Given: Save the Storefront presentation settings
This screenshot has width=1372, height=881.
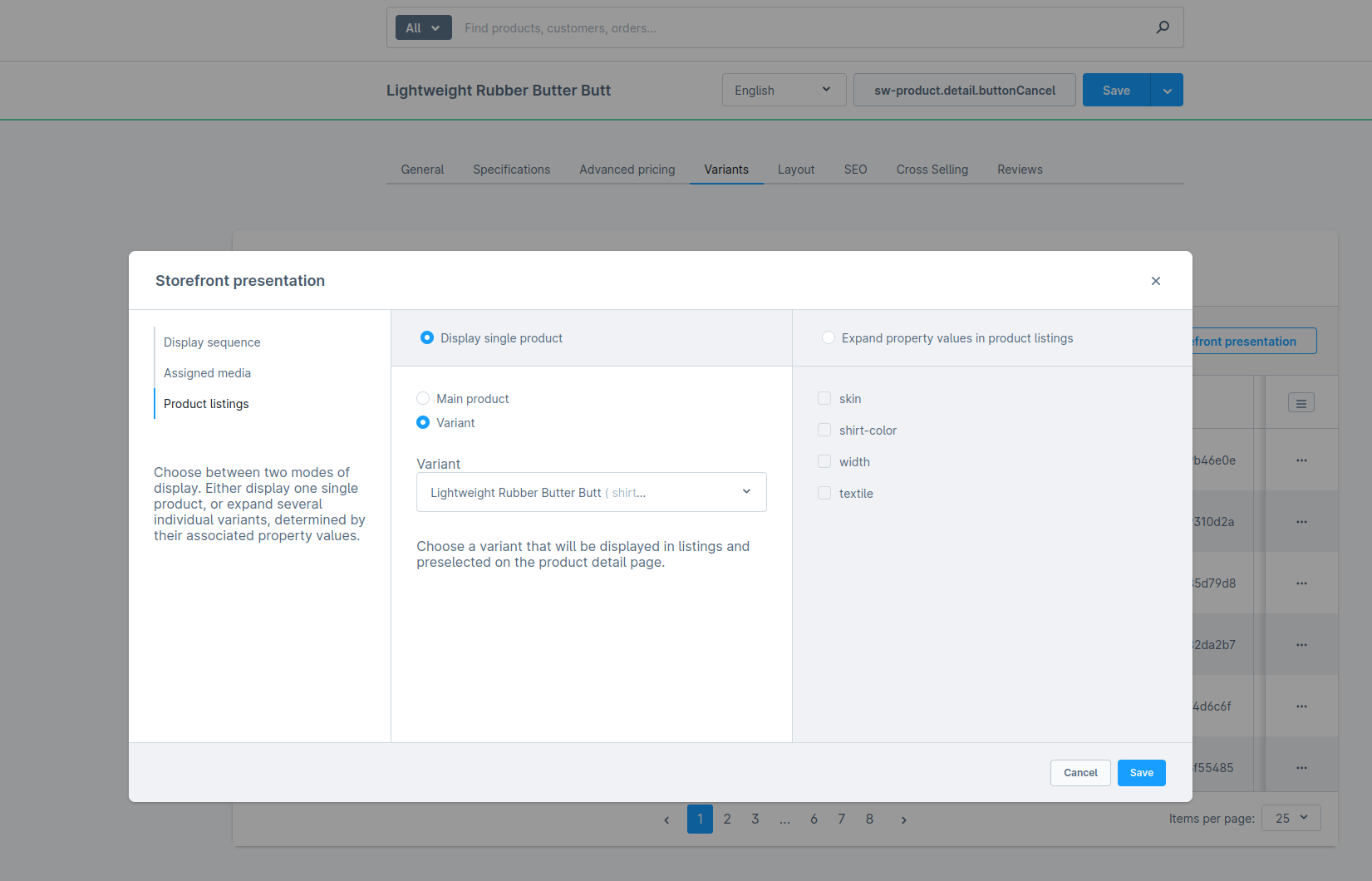Looking at the screenshot, I should (1141, 773).
